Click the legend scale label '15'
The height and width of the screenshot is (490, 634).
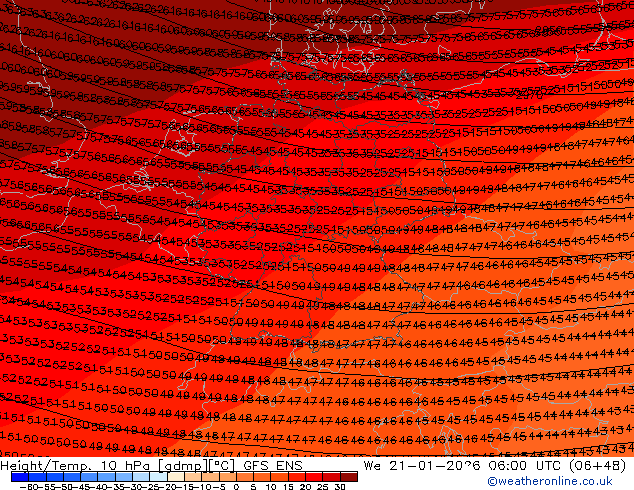coord(289,487)
